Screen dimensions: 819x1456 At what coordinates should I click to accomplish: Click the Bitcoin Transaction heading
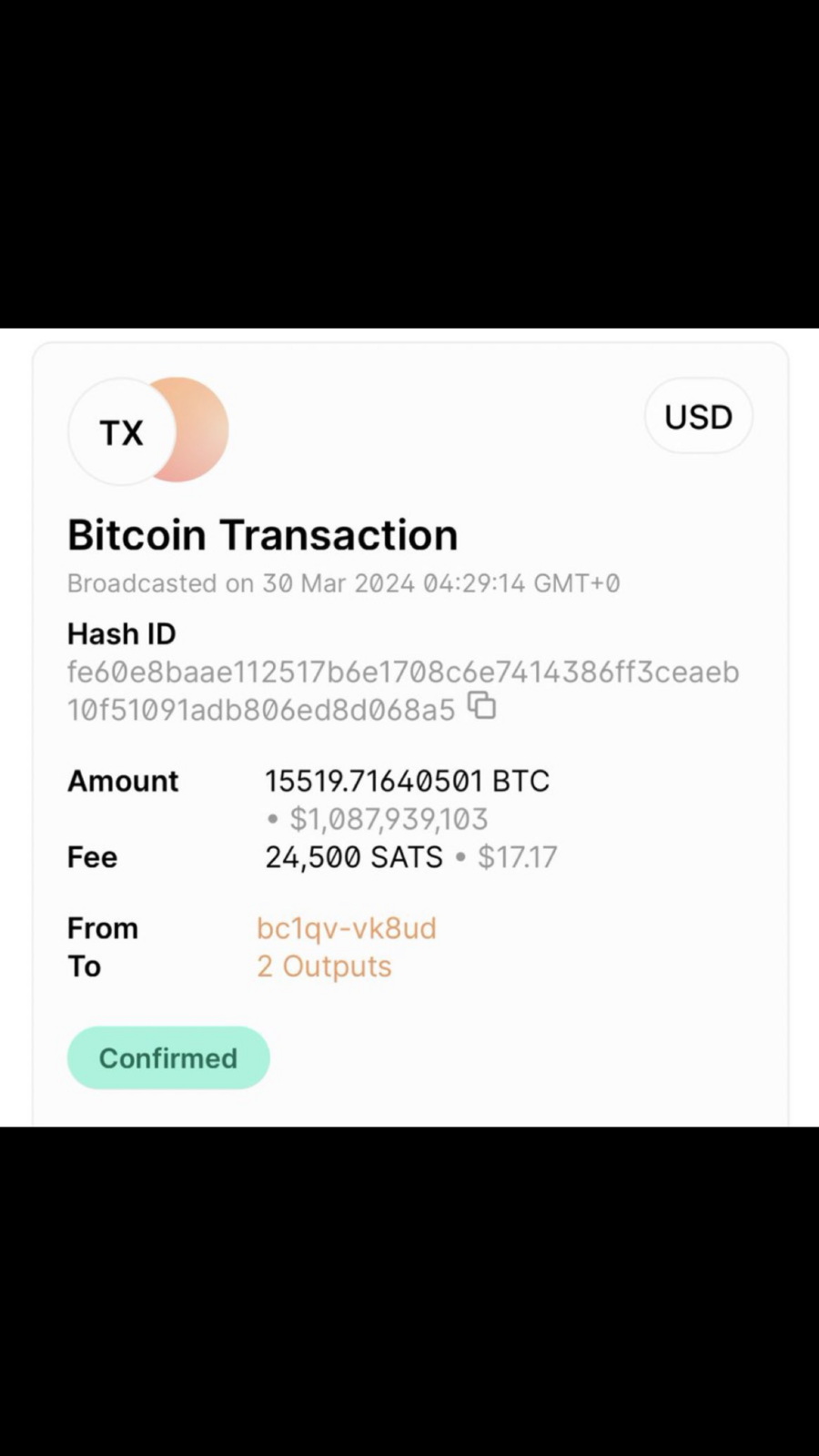(x=262, y=535)
